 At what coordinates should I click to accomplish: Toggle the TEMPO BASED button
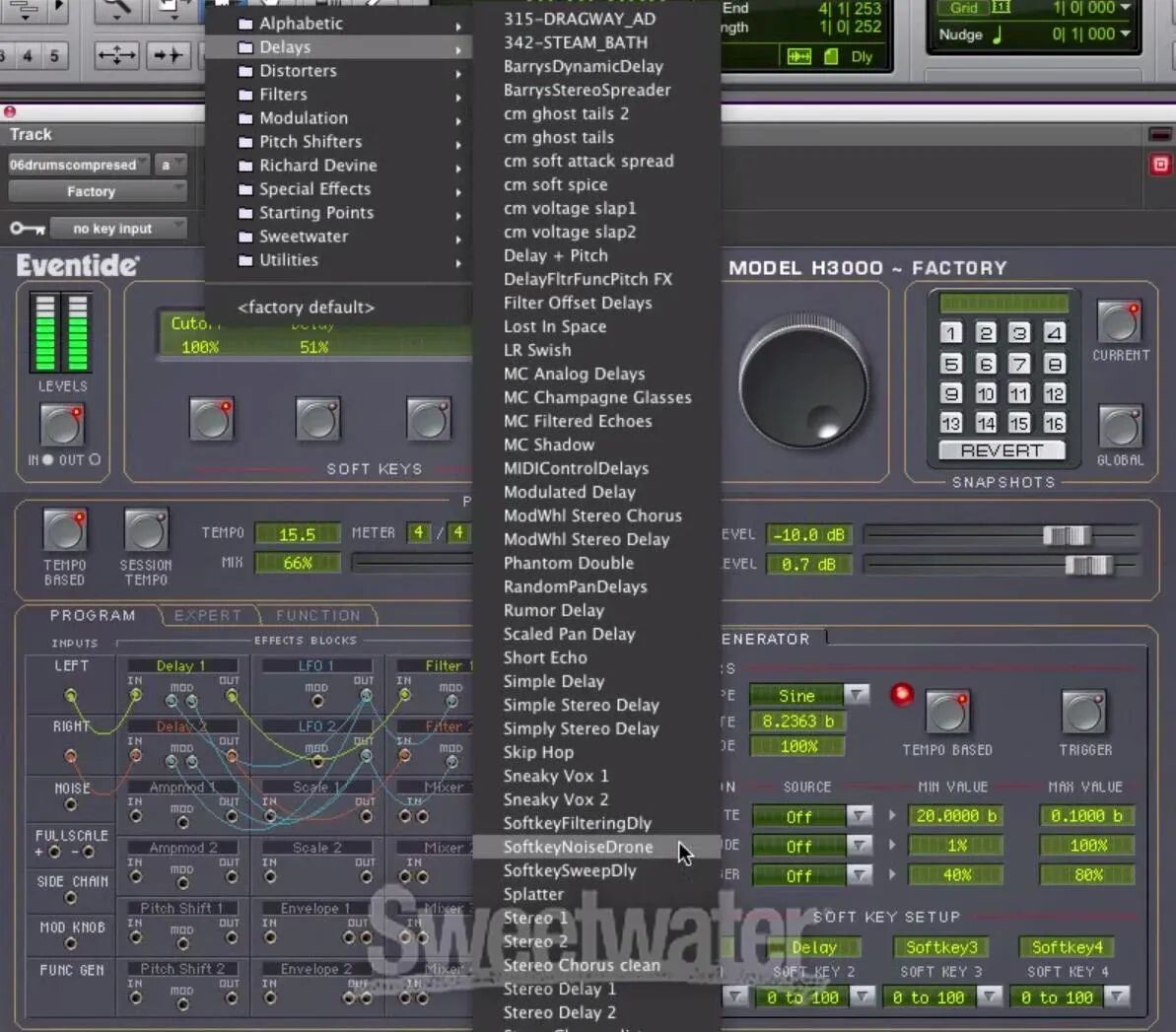click(64, 531)
